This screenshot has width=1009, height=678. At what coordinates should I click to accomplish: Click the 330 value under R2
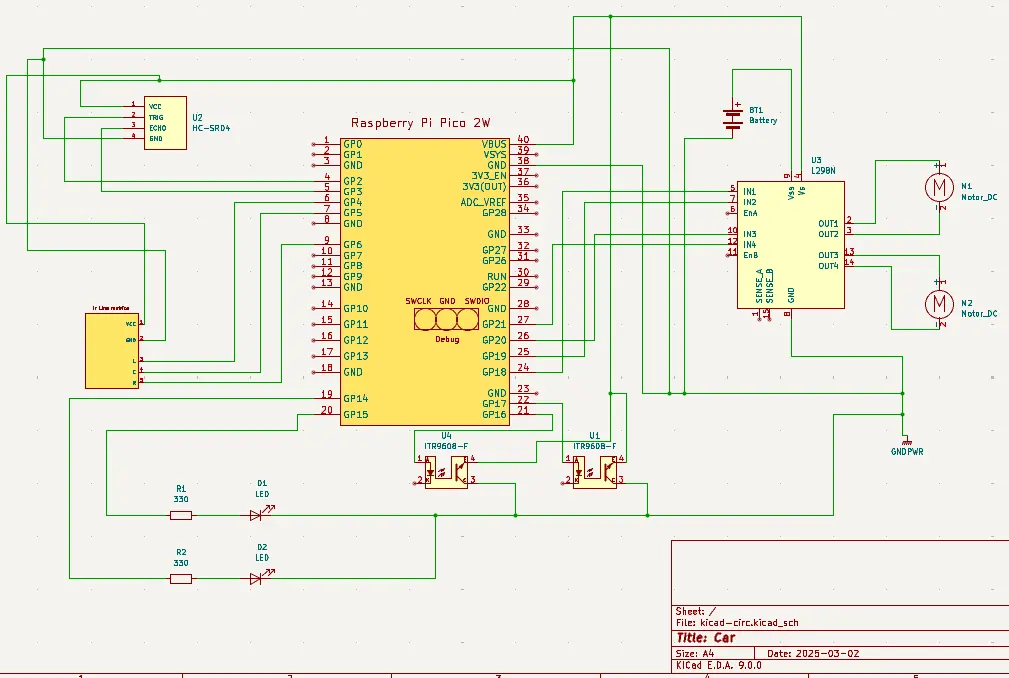[x=181, y=563]
